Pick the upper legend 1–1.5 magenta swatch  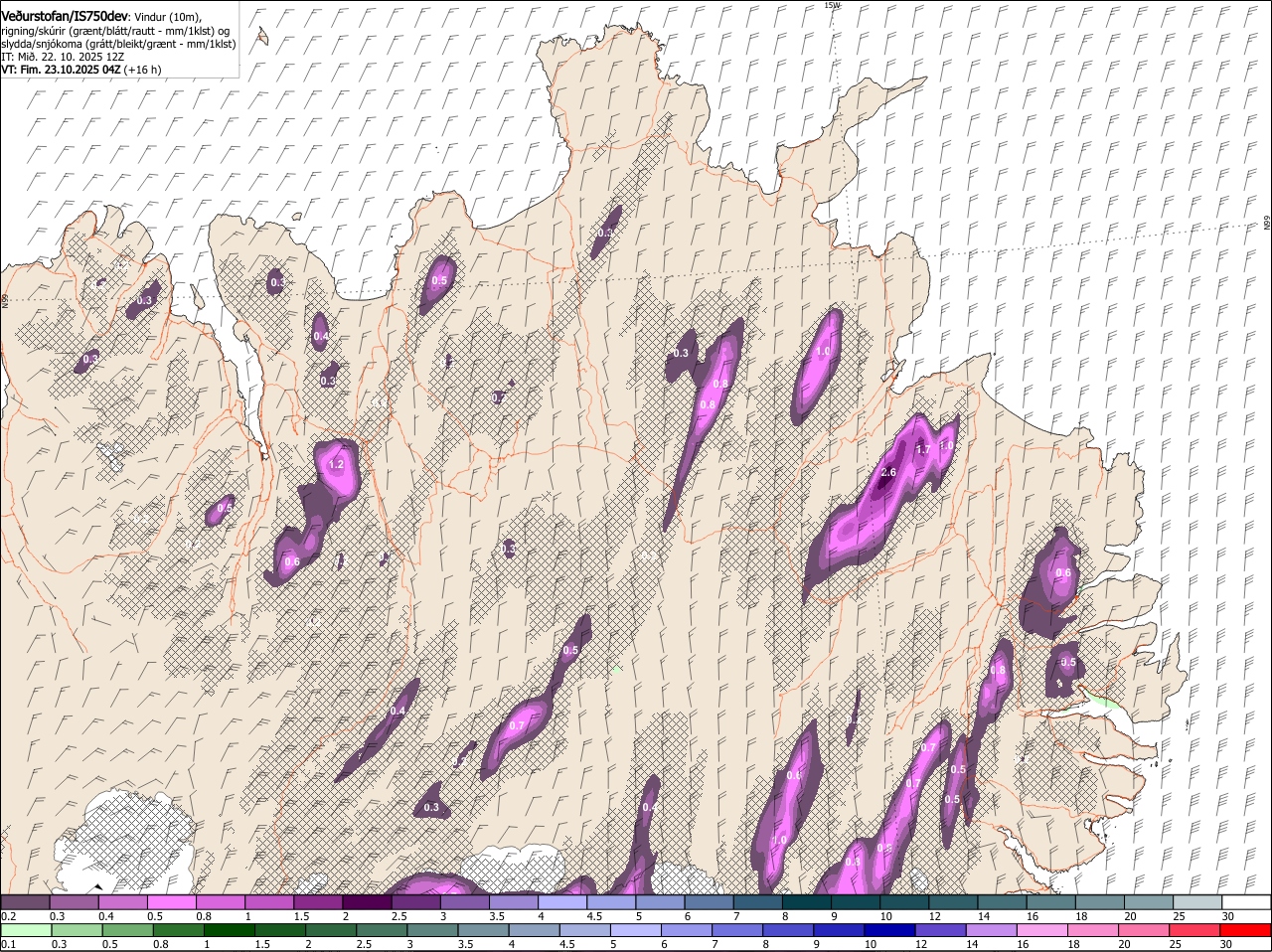click(269, 901)
